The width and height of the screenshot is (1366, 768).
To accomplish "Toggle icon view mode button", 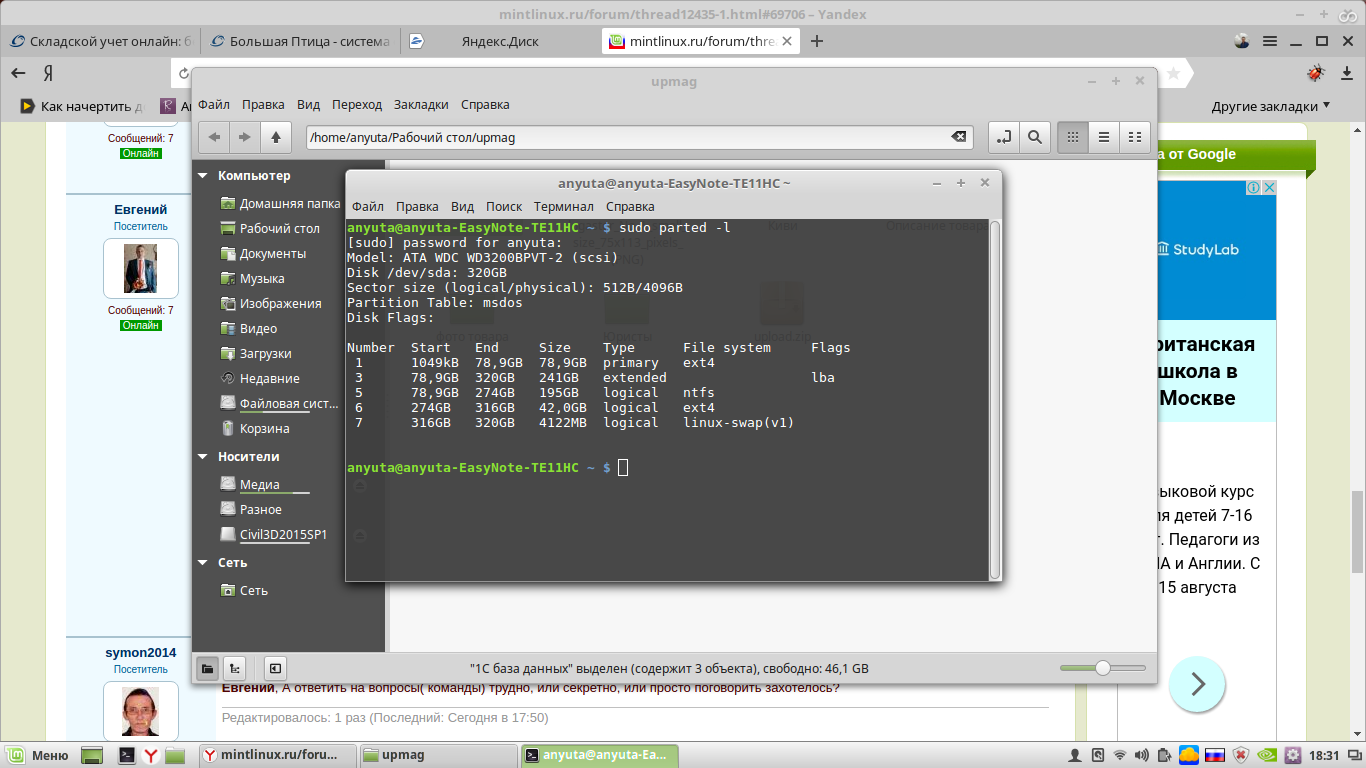I will 1073,137.
